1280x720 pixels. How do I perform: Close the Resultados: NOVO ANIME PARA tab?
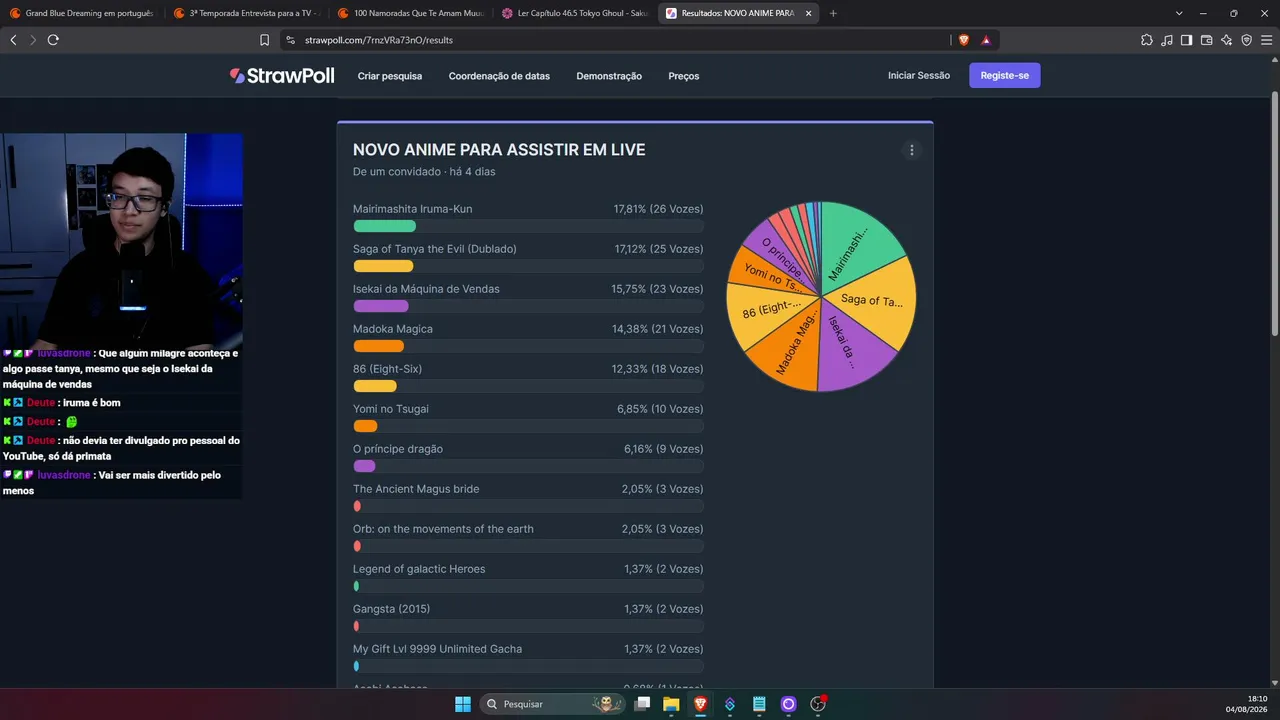coord(807,13)
